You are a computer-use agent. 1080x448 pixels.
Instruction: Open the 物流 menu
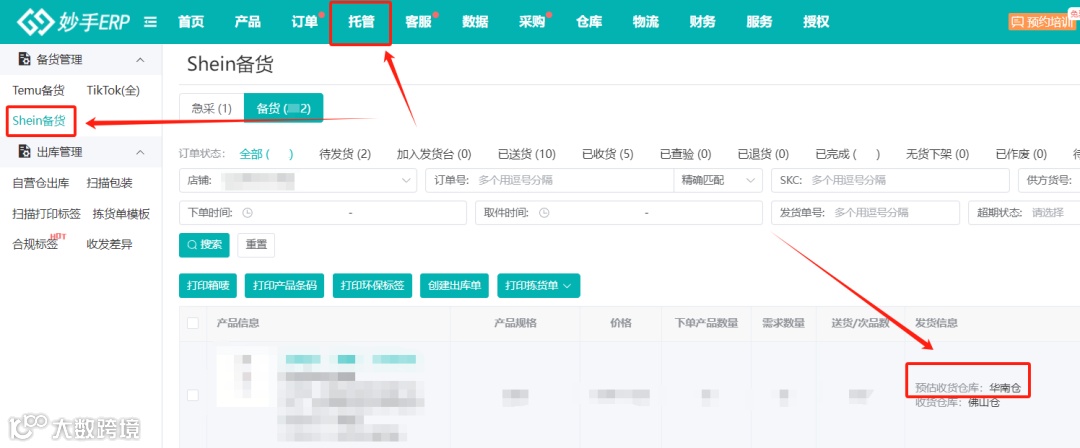645,22
